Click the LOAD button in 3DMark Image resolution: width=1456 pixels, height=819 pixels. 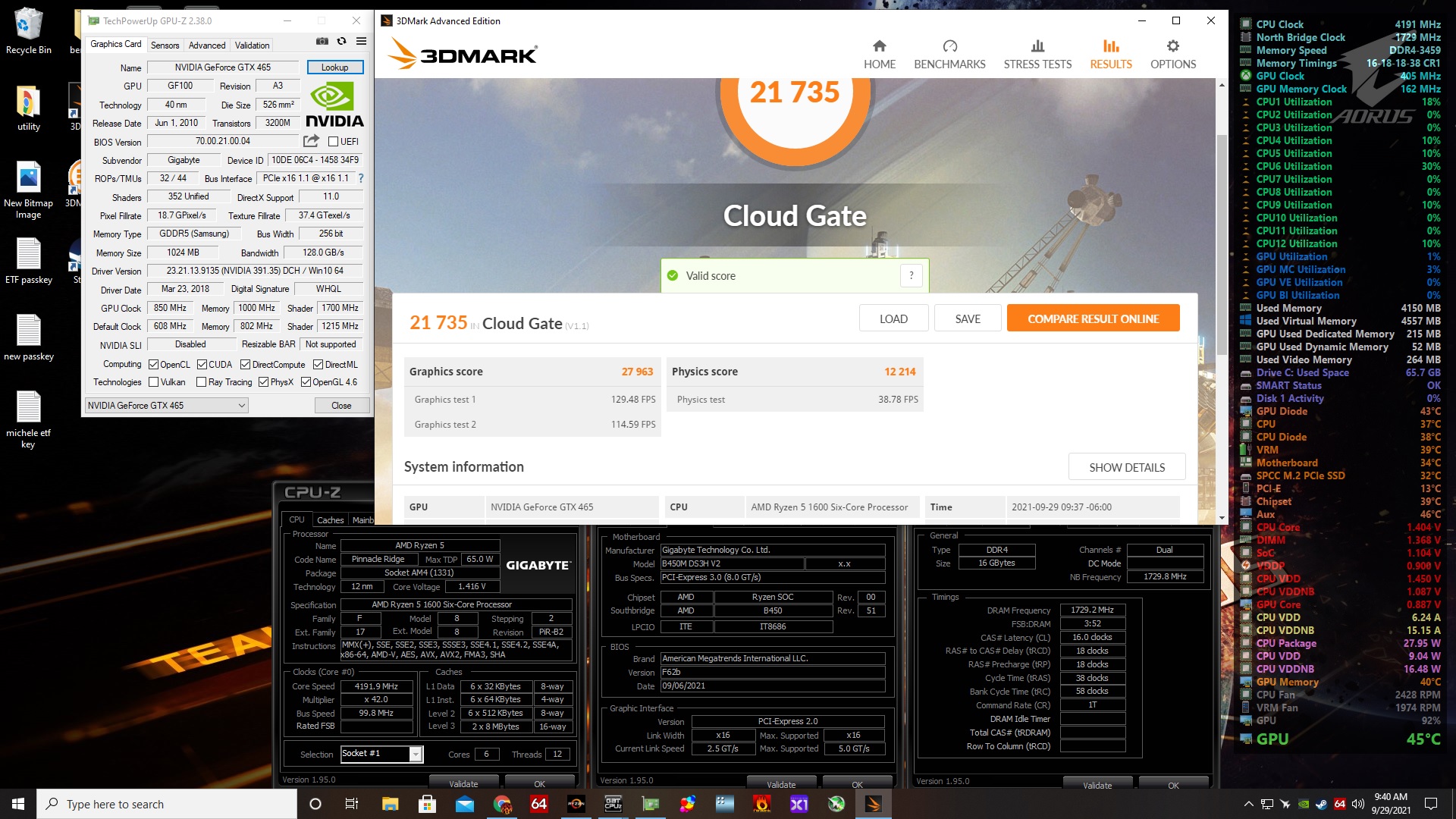pos(893,318)
